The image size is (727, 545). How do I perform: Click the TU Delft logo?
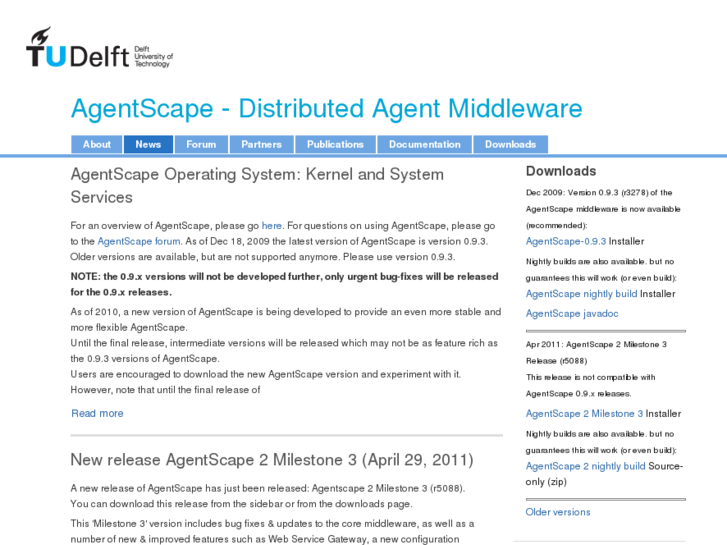[x=99, y=47]
